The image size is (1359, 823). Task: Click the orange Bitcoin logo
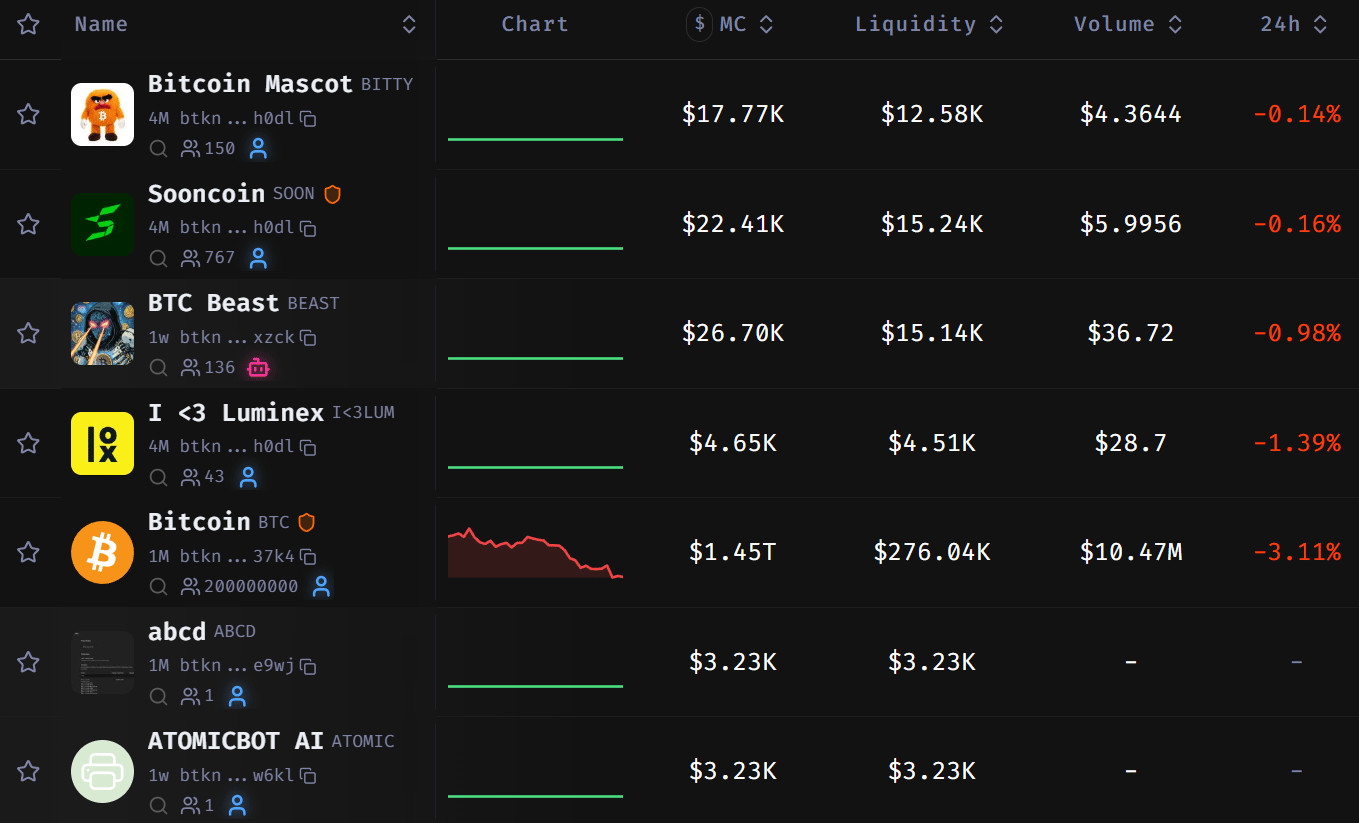click(102, 552)
